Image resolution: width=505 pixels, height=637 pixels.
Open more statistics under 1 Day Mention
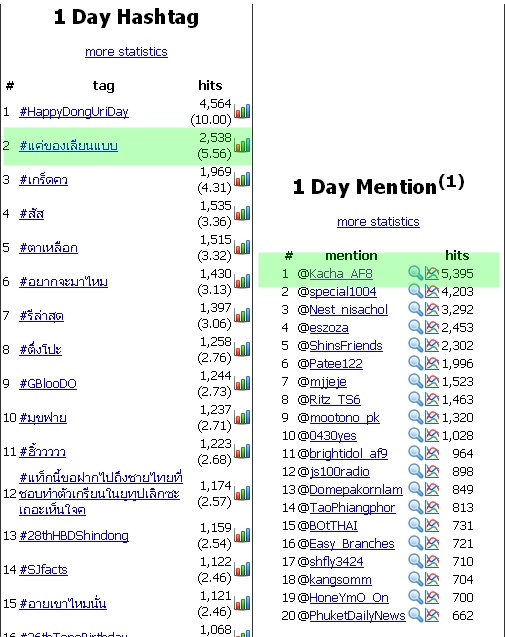[x=378, y=222]
